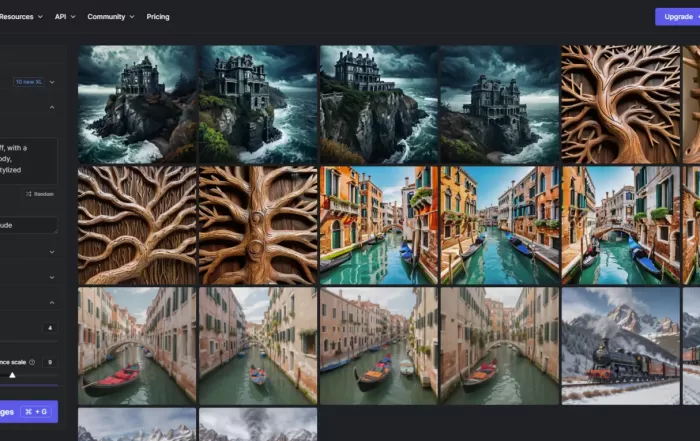Open the smoky grey mountain image in the bottom row
The width and height of the screenshot is (700, 441).
coord(258,424)
